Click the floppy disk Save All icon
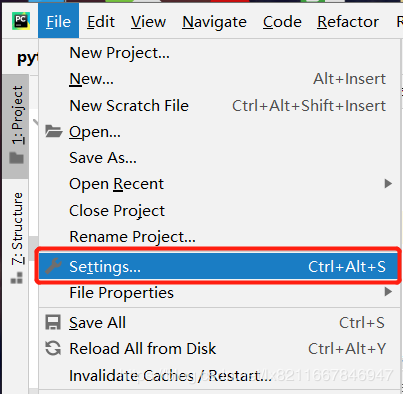This screenshot has width=403, height=394. coord(53,323)
